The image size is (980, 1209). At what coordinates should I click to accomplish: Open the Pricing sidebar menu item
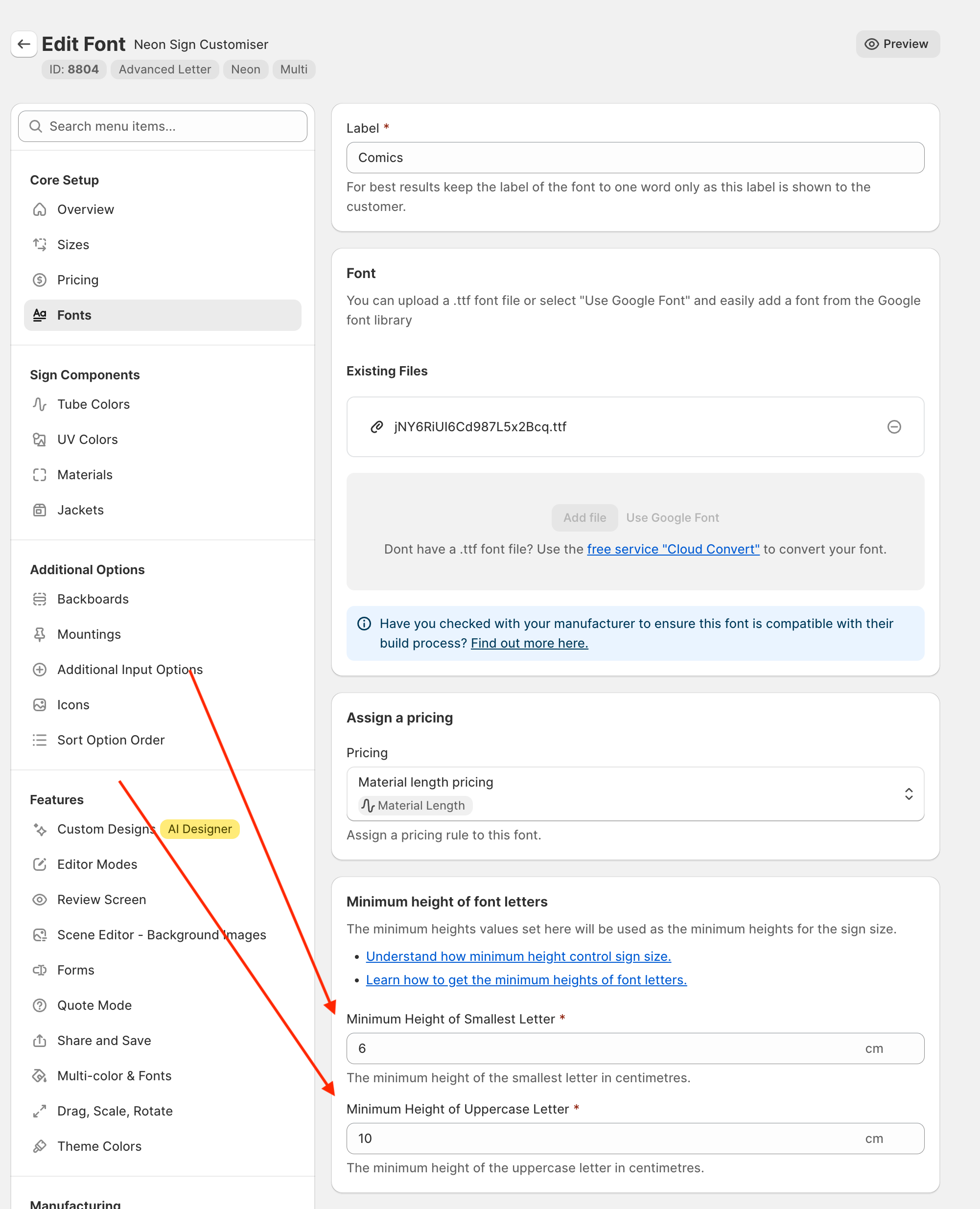(x=77, y=280)
